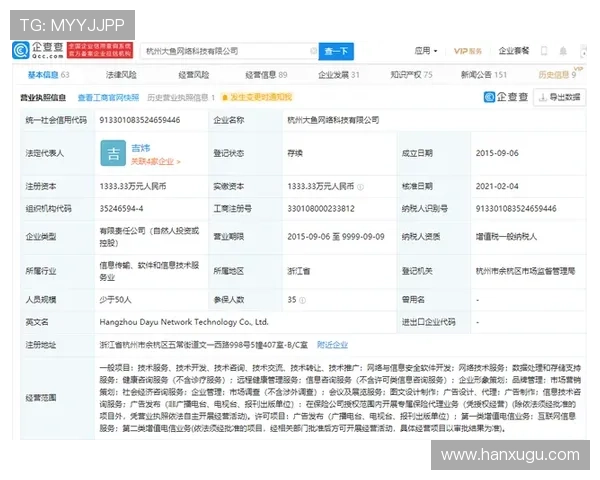Select 企业类型 value 有限责任公司
The height and width of the screenshot is (480, 600).
[x=149, y=237]
